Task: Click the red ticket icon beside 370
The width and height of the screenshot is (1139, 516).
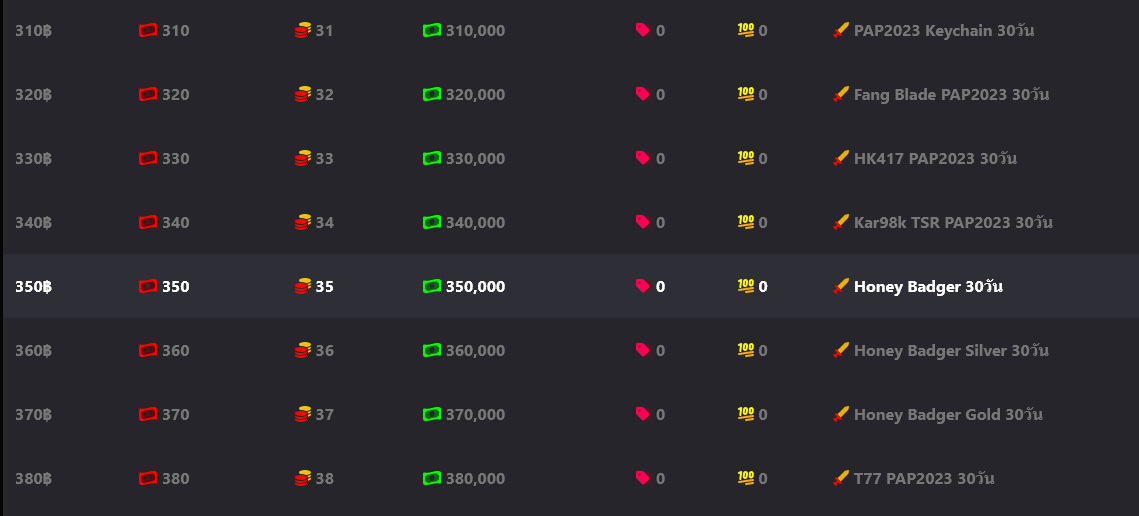Action: click(148, 414)
